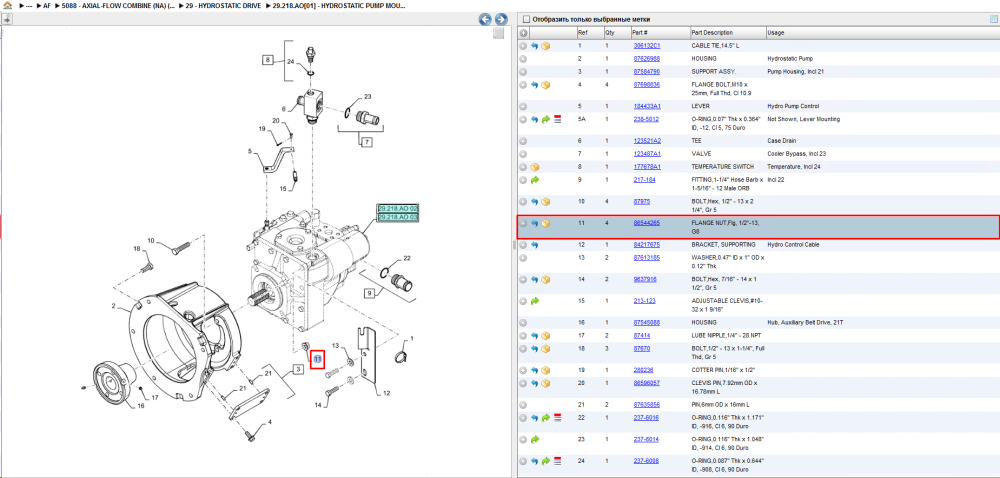
Task: Click the box icon for COTTER PIN row
Action: point(545,370)
